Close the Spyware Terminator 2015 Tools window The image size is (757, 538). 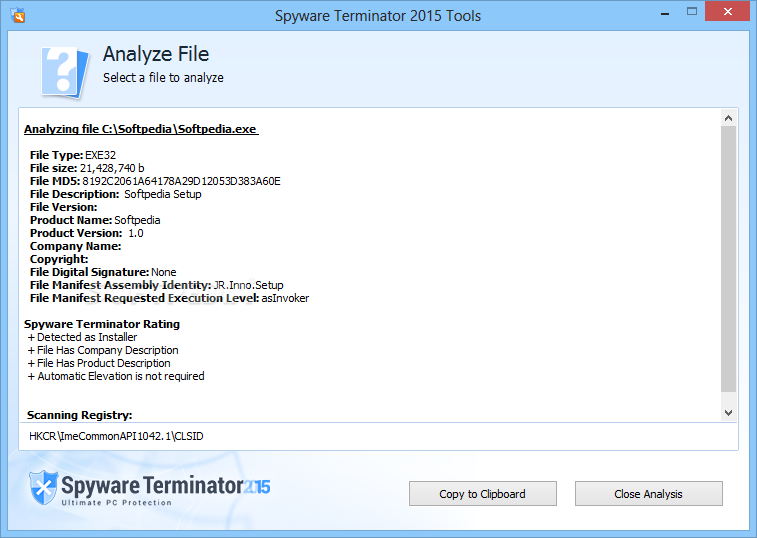coord(728,12)
